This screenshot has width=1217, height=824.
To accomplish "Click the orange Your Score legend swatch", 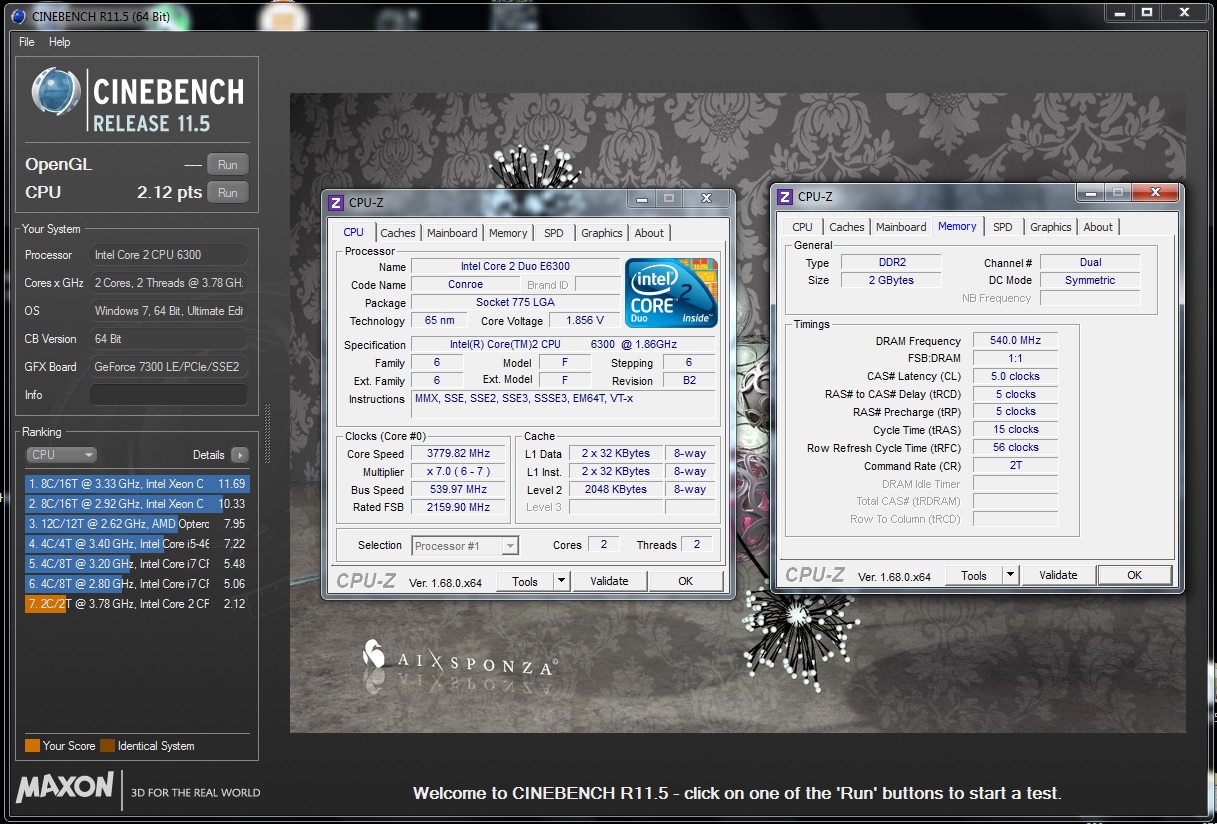I will click(x=32, y=746).
